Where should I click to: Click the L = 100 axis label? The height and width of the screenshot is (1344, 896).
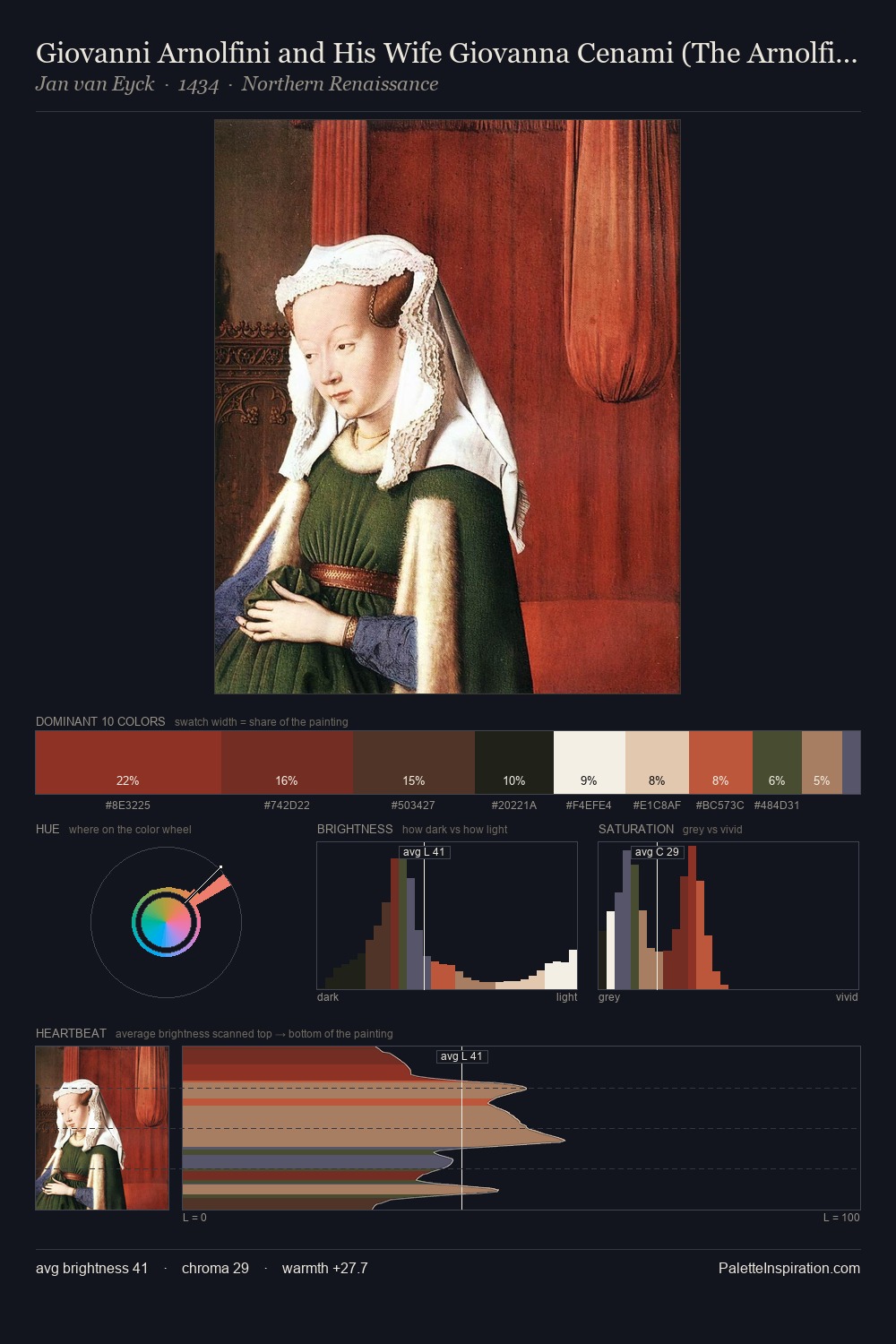point(841,1218)
